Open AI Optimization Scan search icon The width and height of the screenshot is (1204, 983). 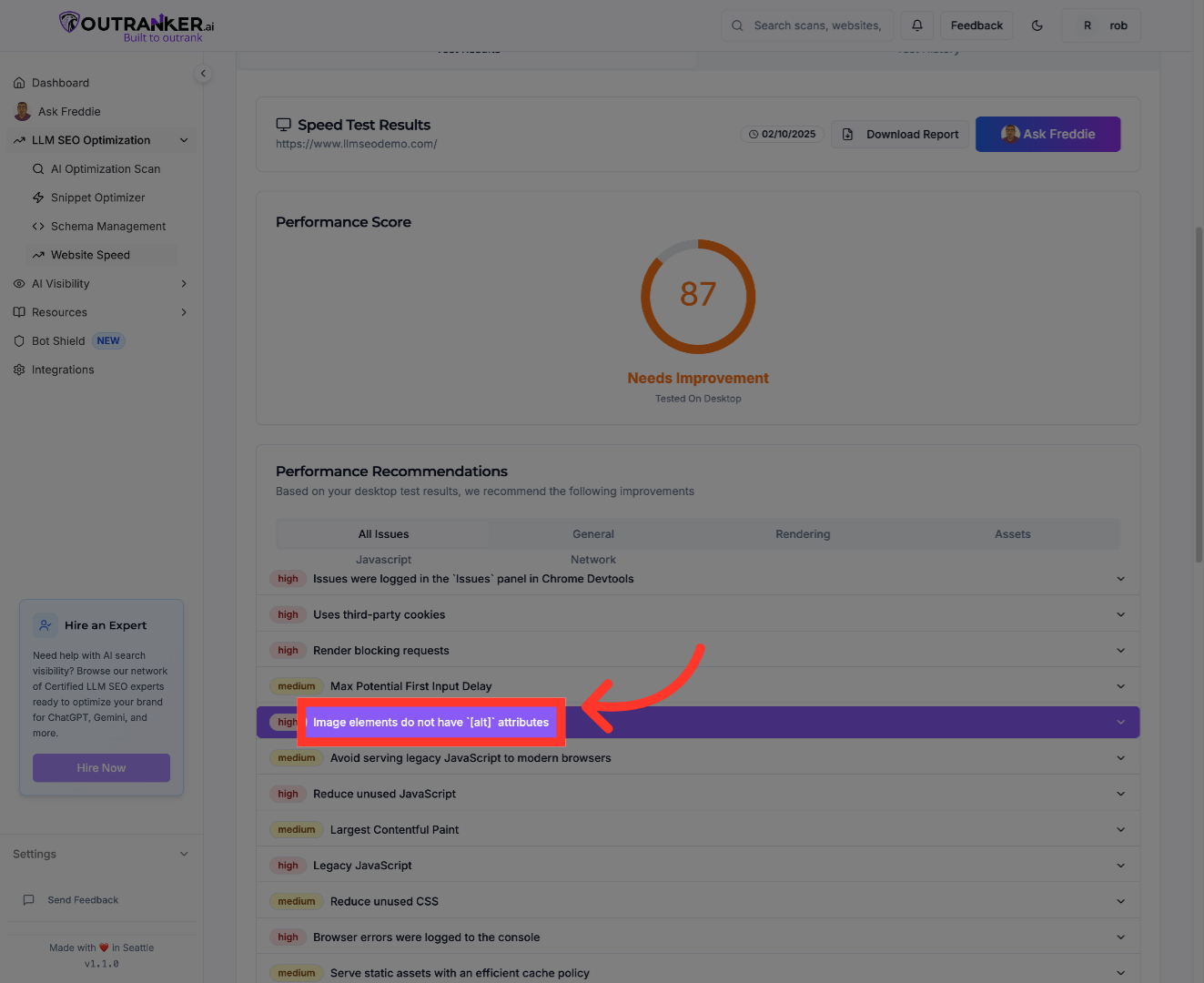38,169
